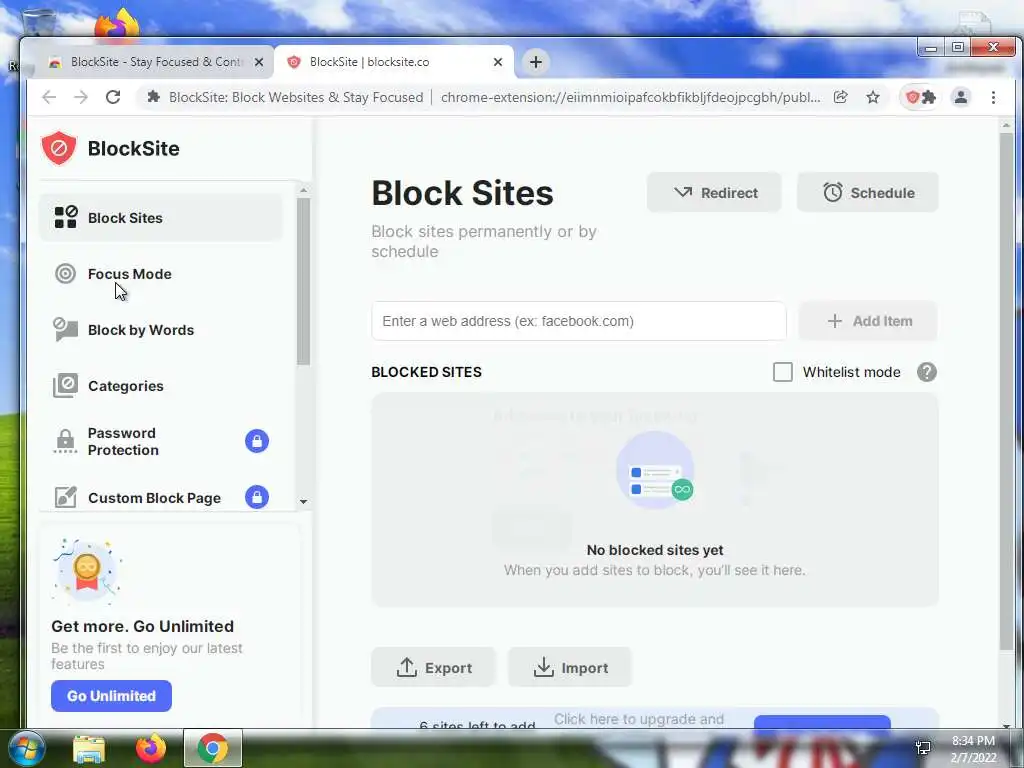The height and width of the screenshot is (768, 1024).
Task: Click the Block Sites grid icon in sidebar
Action: point(65,217)
